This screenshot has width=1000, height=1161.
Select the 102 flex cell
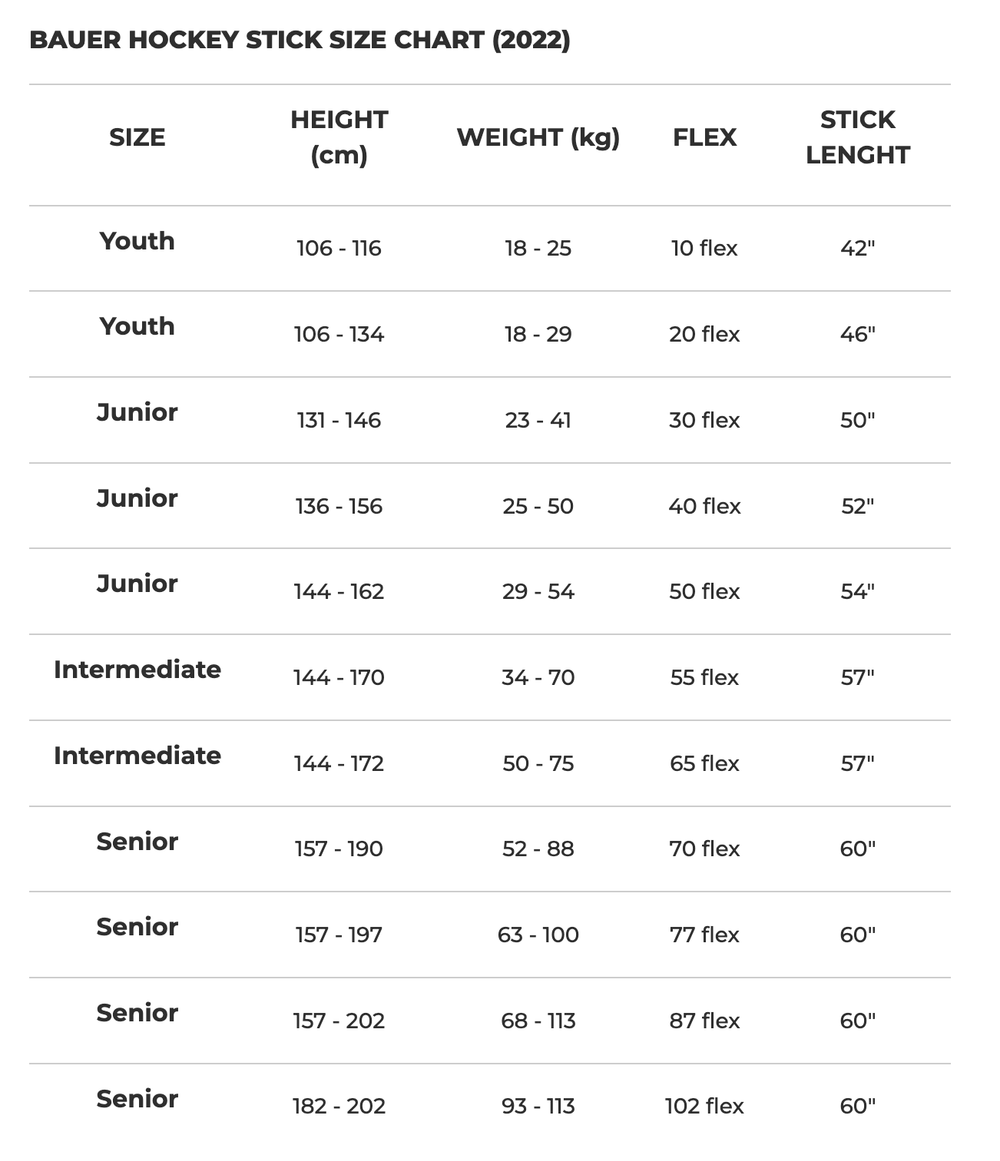tap(704, 1106)
